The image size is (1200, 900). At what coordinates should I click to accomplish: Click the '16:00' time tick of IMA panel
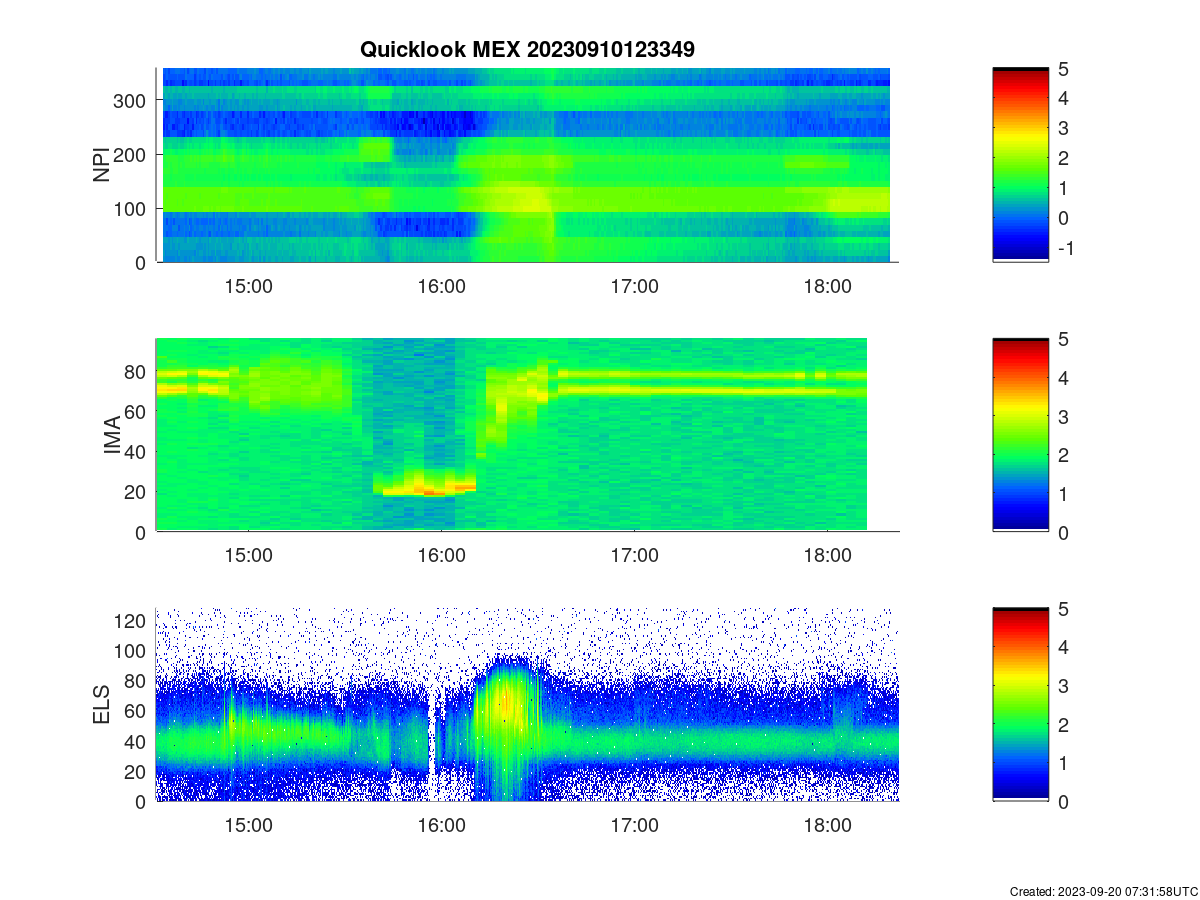pyautogui.click(x=442, y=556)
